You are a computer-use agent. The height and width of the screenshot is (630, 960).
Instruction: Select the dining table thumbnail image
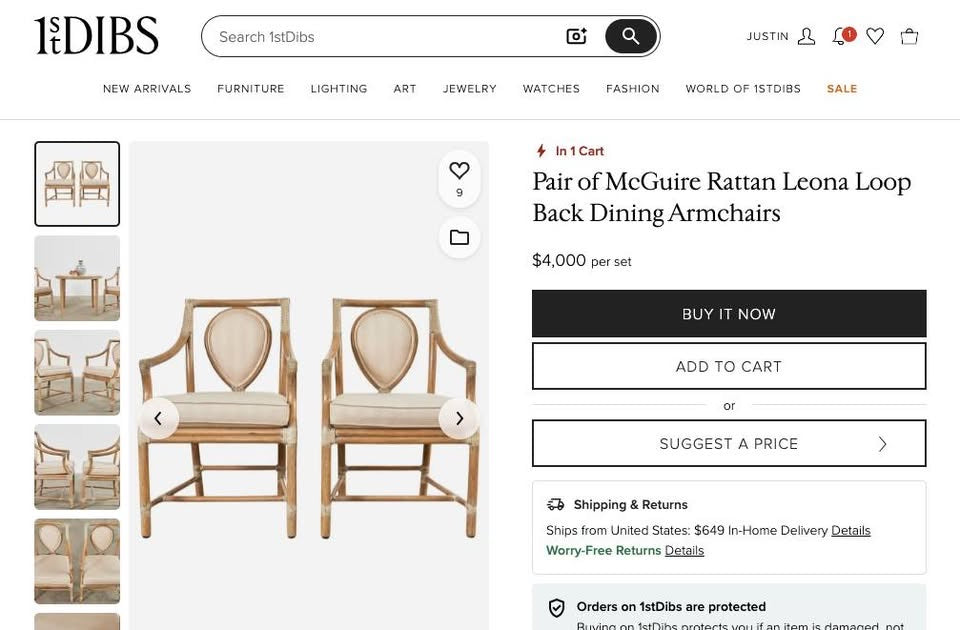click(x=77, y=278)
